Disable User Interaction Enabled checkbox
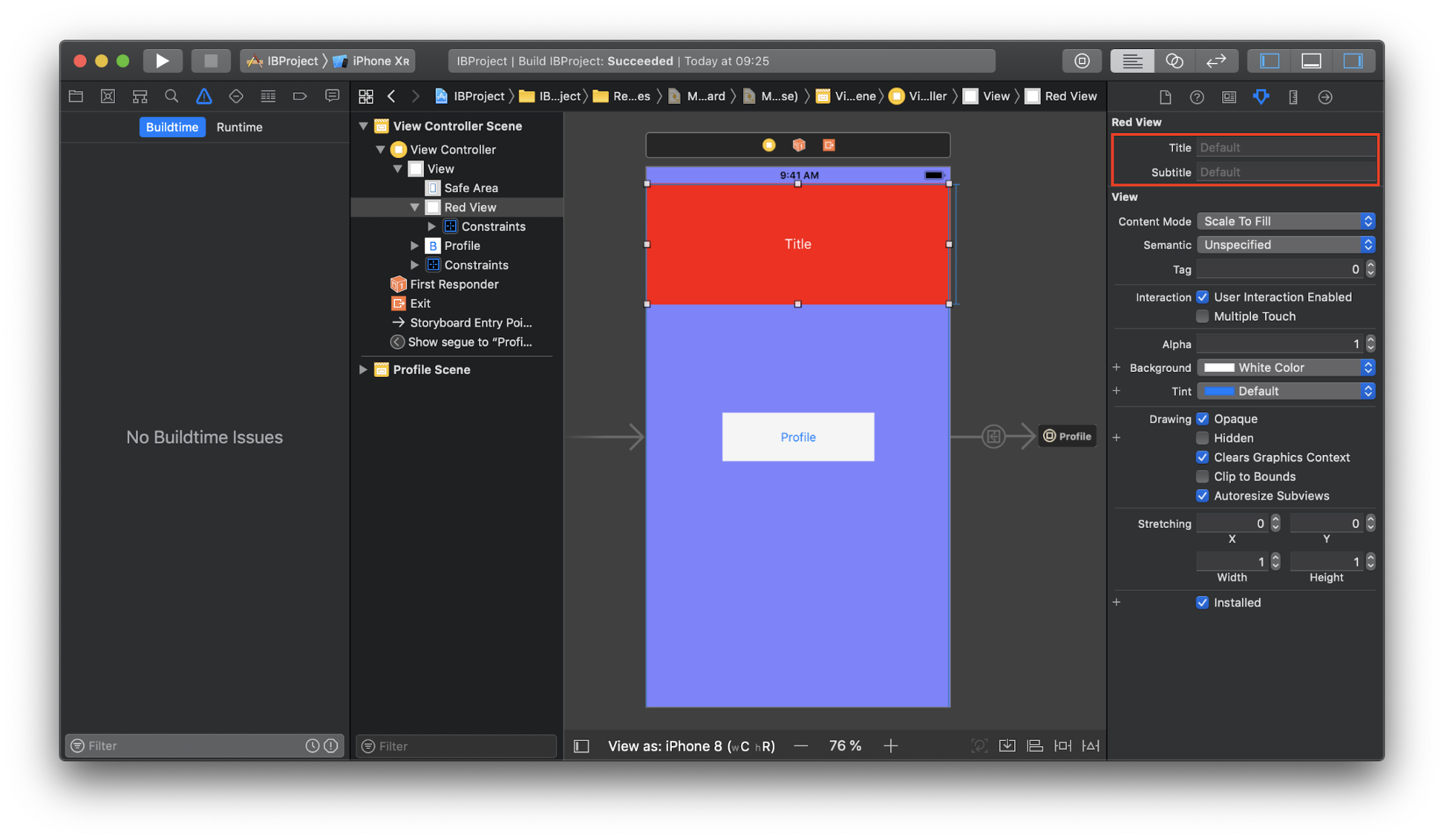This screenshot has height=840, width=1444. click(x=1202, y=297)
